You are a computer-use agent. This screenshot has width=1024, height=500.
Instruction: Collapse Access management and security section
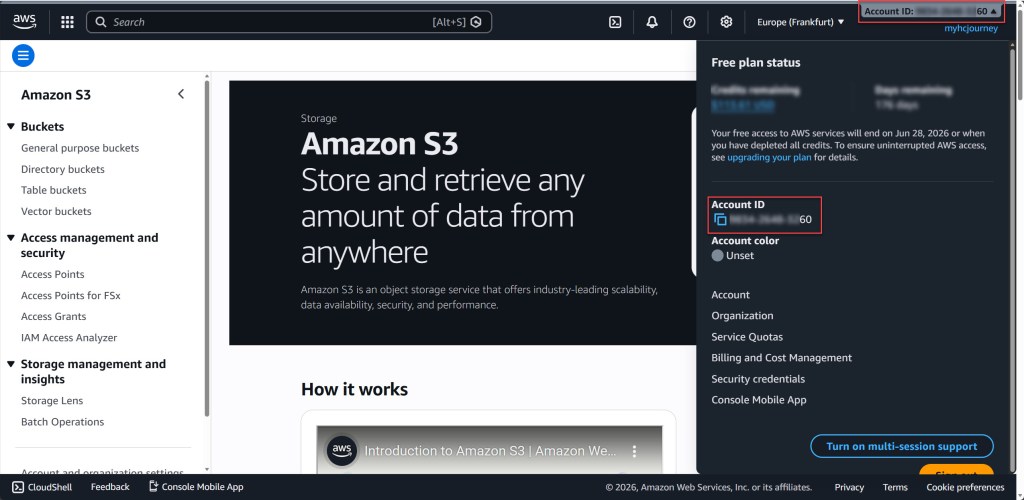(x=11, y=238)
